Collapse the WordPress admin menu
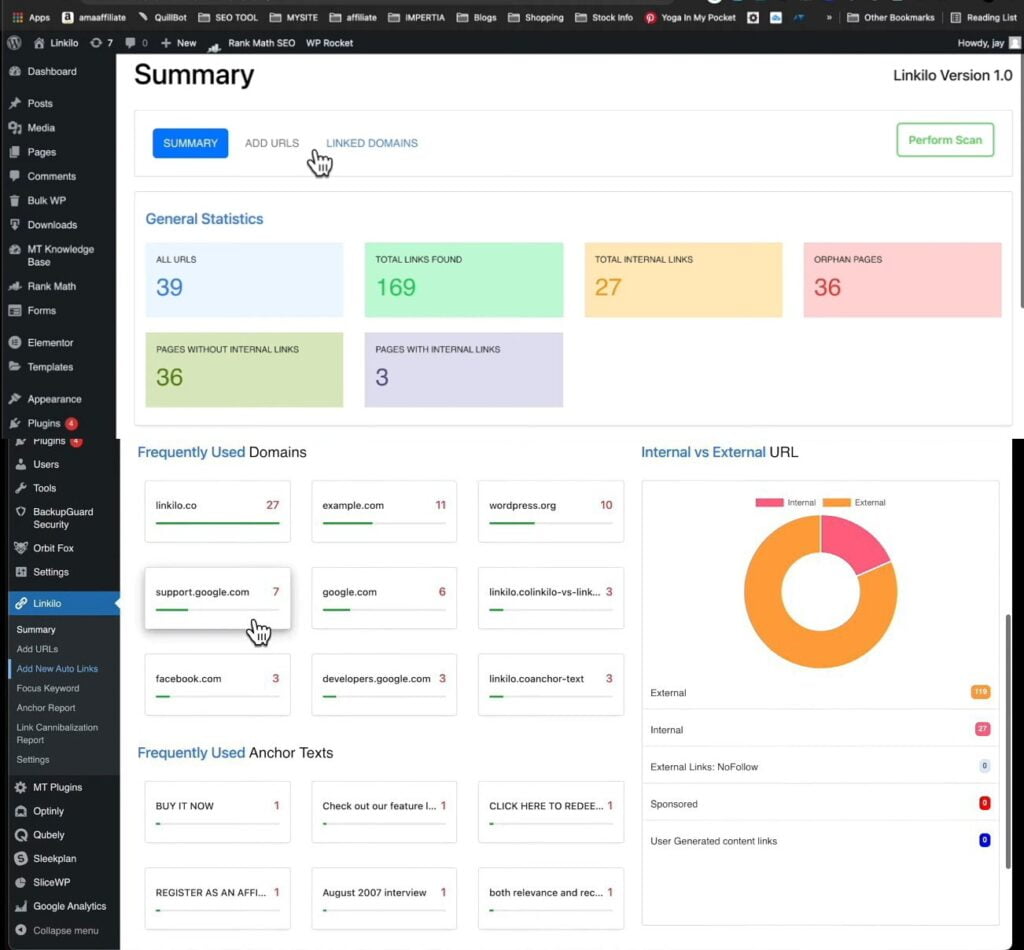 pyautogui.click(x=57, y=930)
